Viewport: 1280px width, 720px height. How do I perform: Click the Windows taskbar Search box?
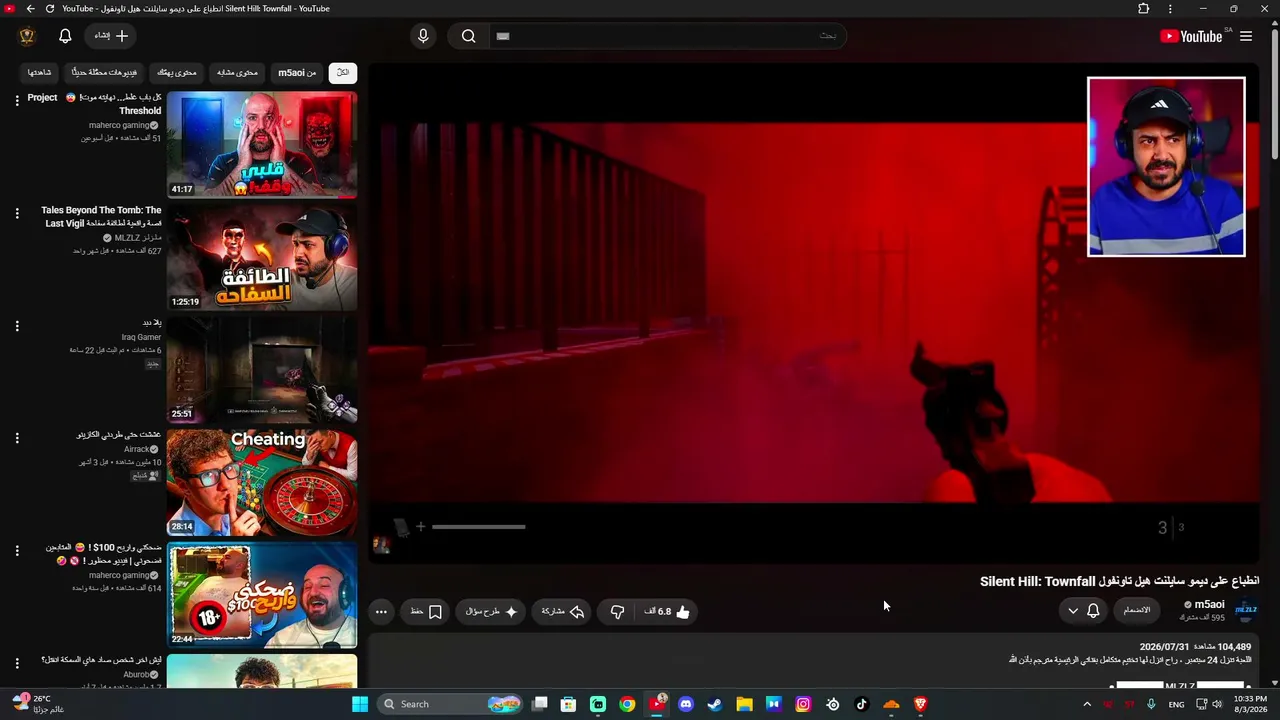point(452,704)
